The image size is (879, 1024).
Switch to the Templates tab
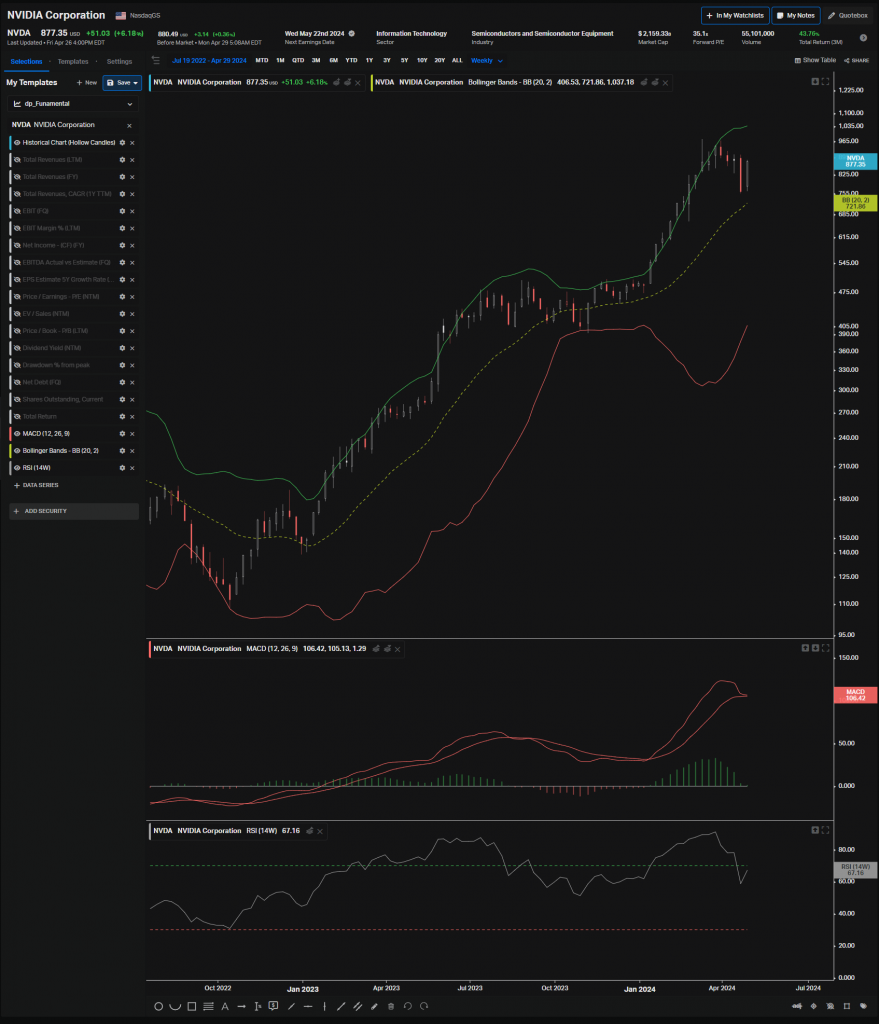pos(72,61)
